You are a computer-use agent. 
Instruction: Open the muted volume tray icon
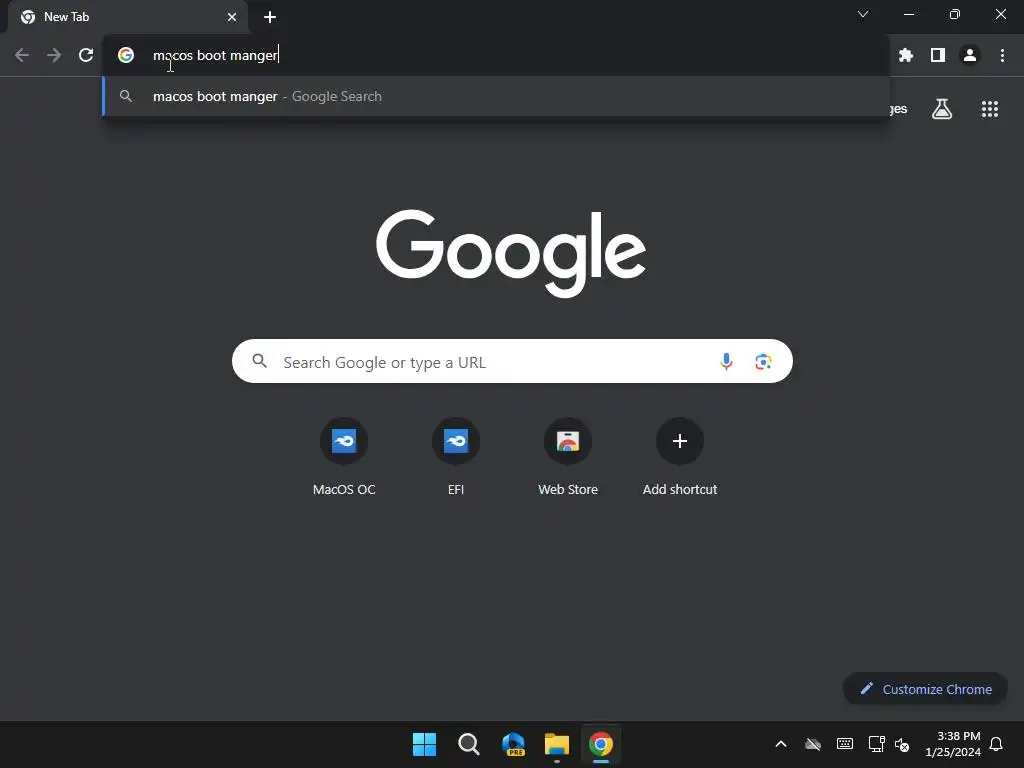[x=902, y=744]
